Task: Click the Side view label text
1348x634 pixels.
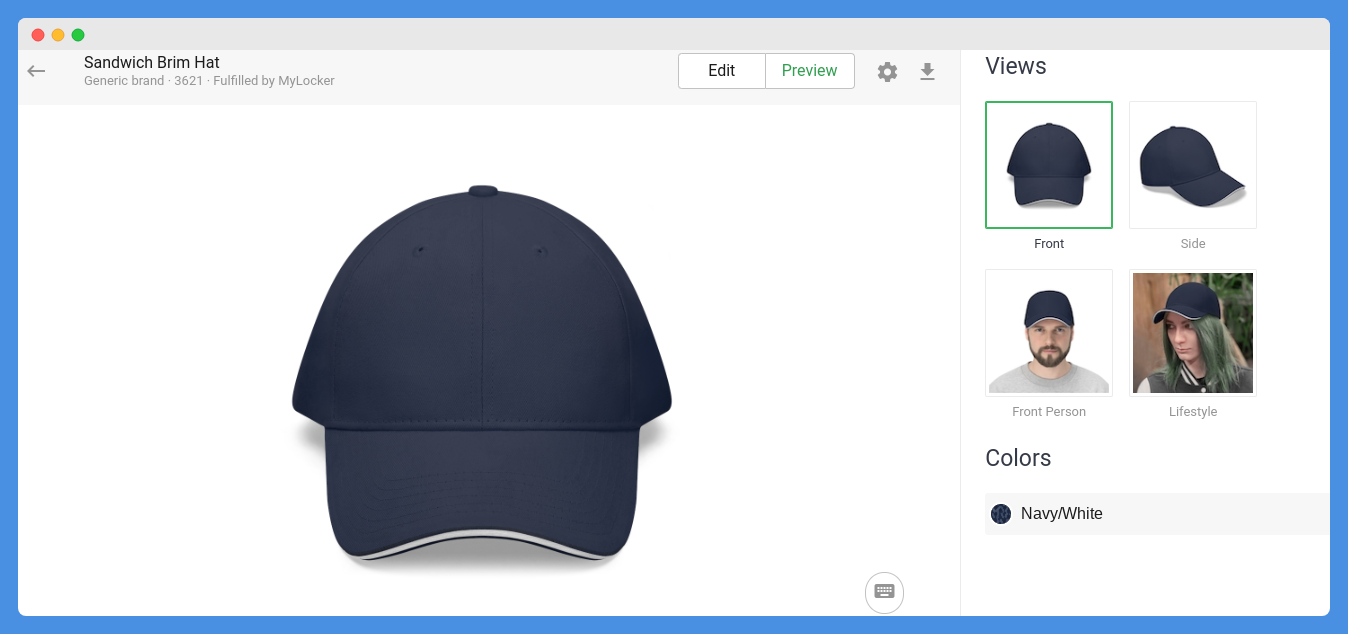Action: 1193,244
